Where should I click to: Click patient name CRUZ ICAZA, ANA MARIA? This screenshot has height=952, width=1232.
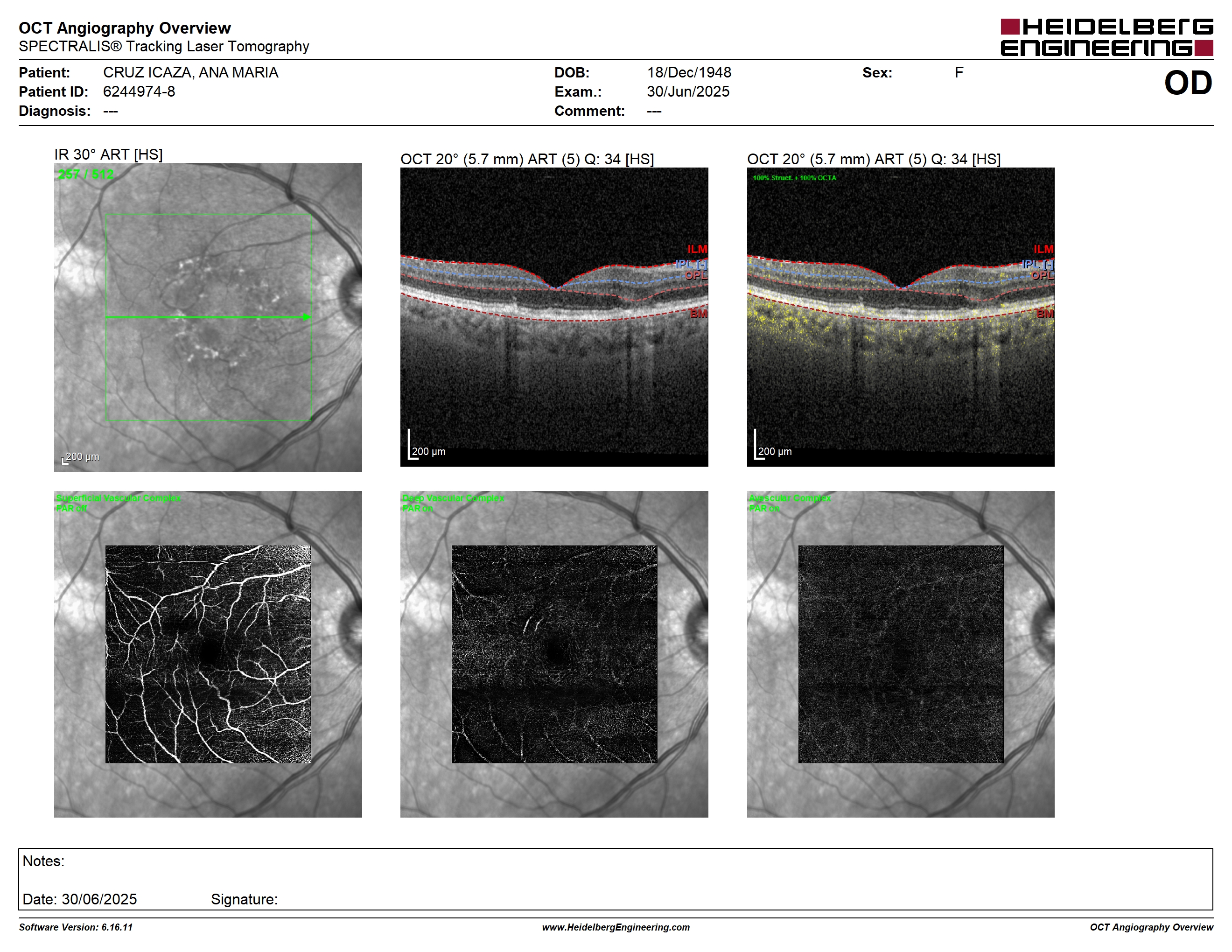[191, 73]
